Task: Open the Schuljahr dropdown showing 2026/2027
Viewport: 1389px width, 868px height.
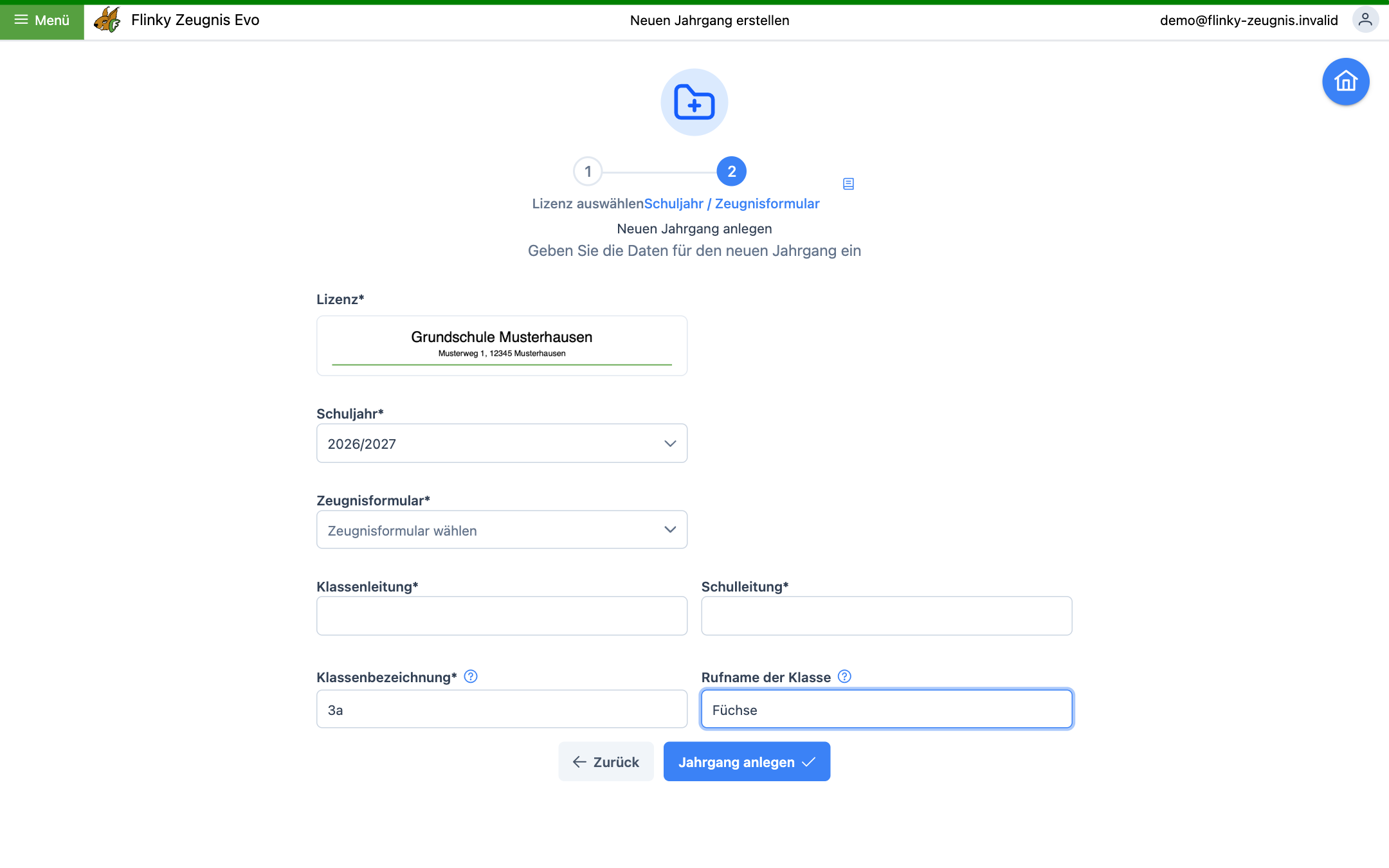Action: pyautogui.click(x=502, y=443)
